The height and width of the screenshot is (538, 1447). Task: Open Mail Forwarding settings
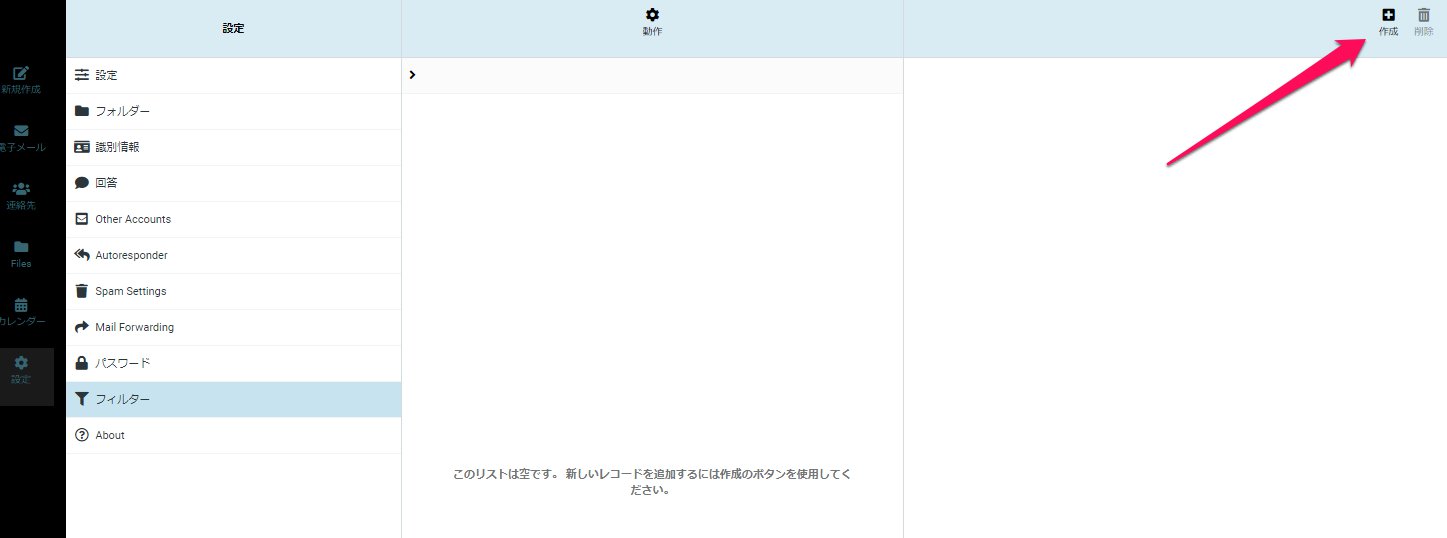tap(233, 327)
